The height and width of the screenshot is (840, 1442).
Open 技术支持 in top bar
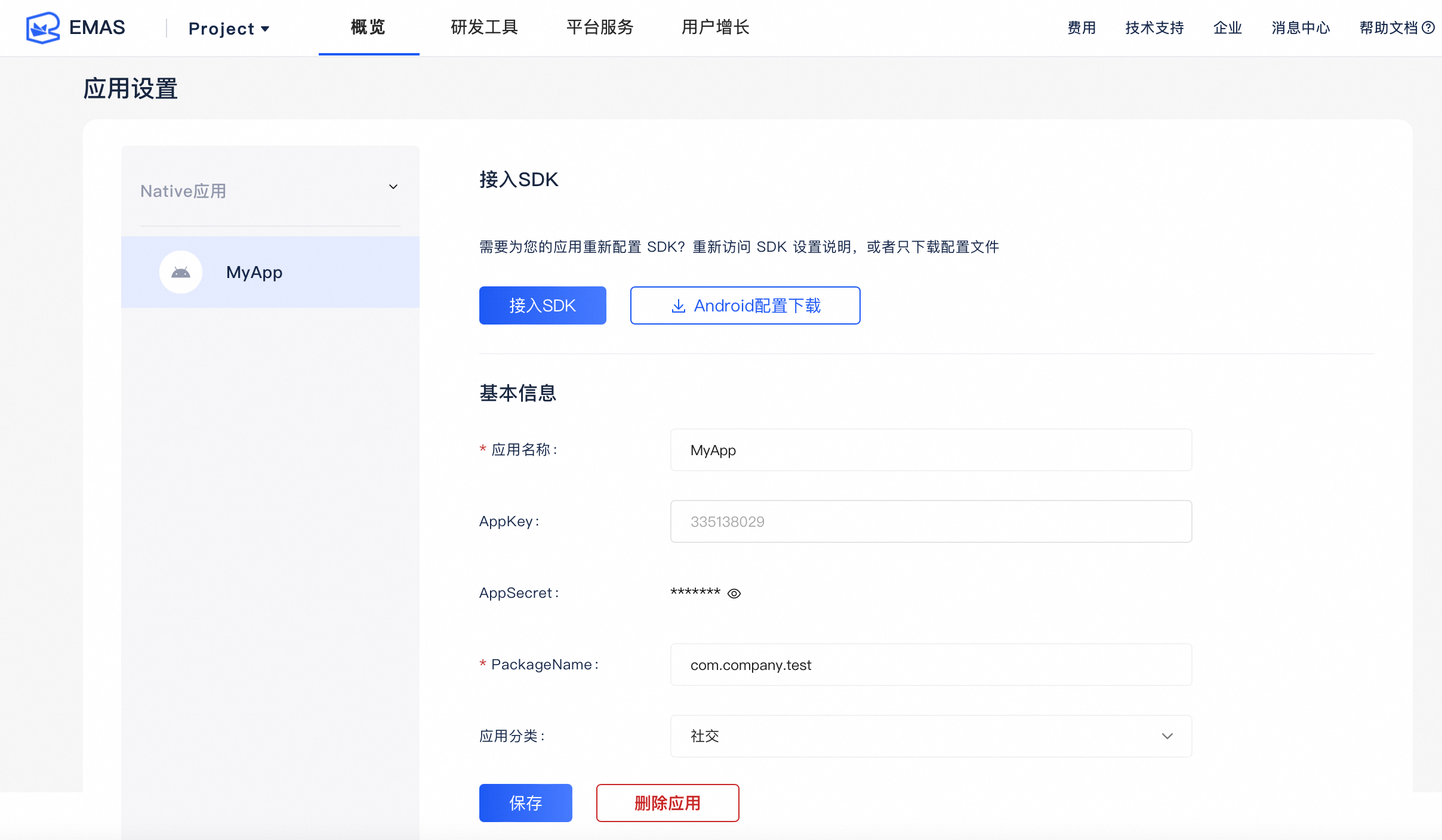click(x=1154, y=28)
